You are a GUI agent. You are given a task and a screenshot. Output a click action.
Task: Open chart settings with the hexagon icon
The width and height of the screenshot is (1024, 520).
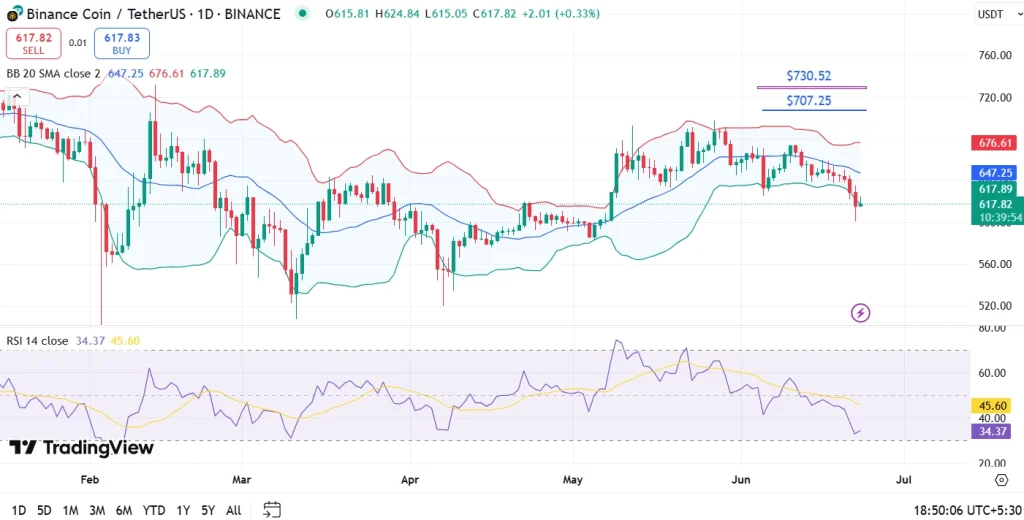(1002, 481)
